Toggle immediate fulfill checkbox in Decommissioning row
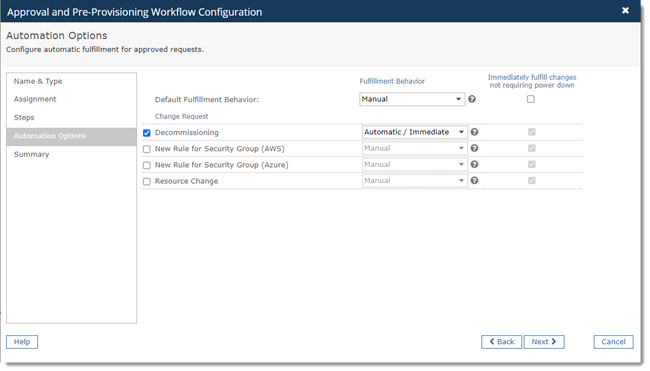Viewport: 650px width, 371px height. click(x=532, y=132)
